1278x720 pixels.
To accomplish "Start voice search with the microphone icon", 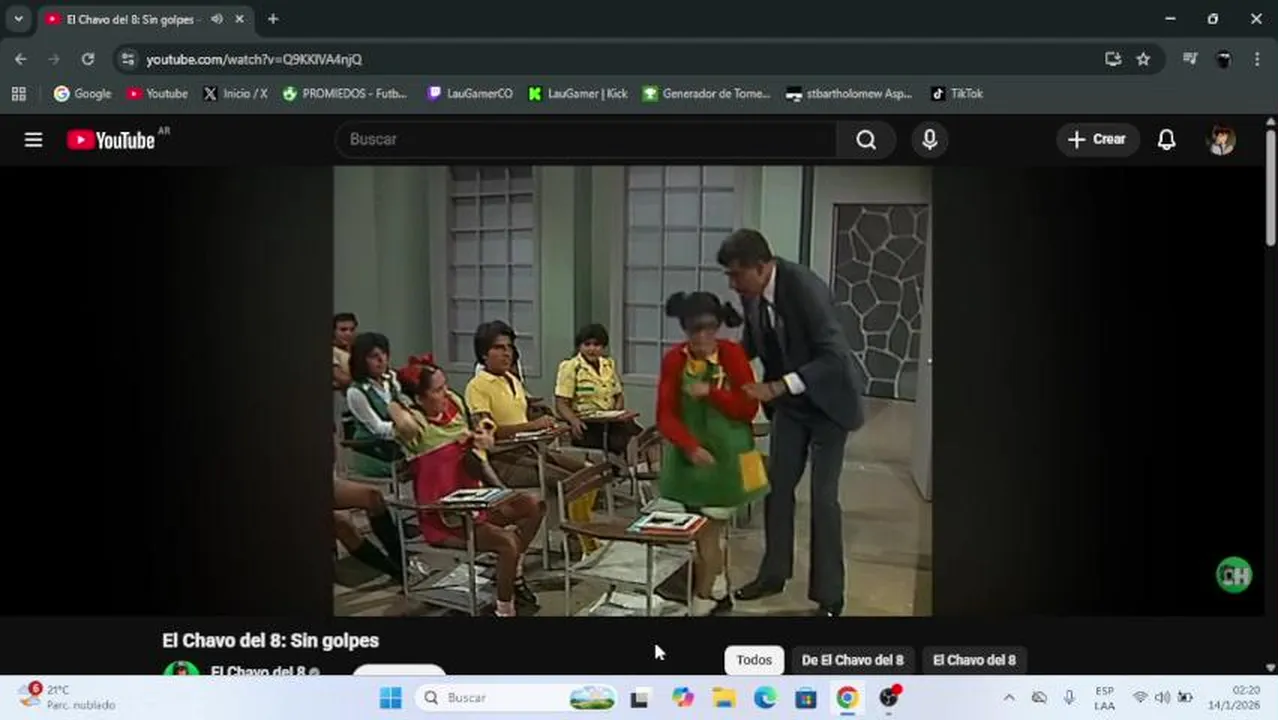I will click(929, 140).
